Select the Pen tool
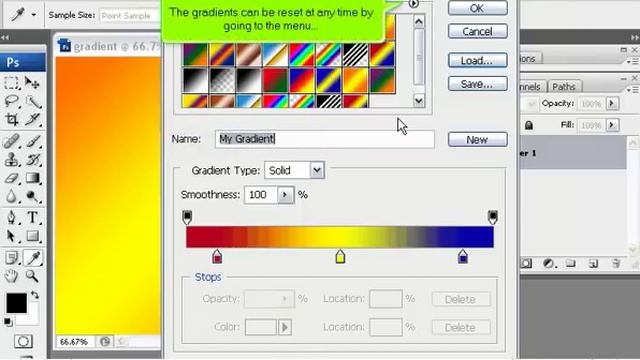 [x=11, y=217]
